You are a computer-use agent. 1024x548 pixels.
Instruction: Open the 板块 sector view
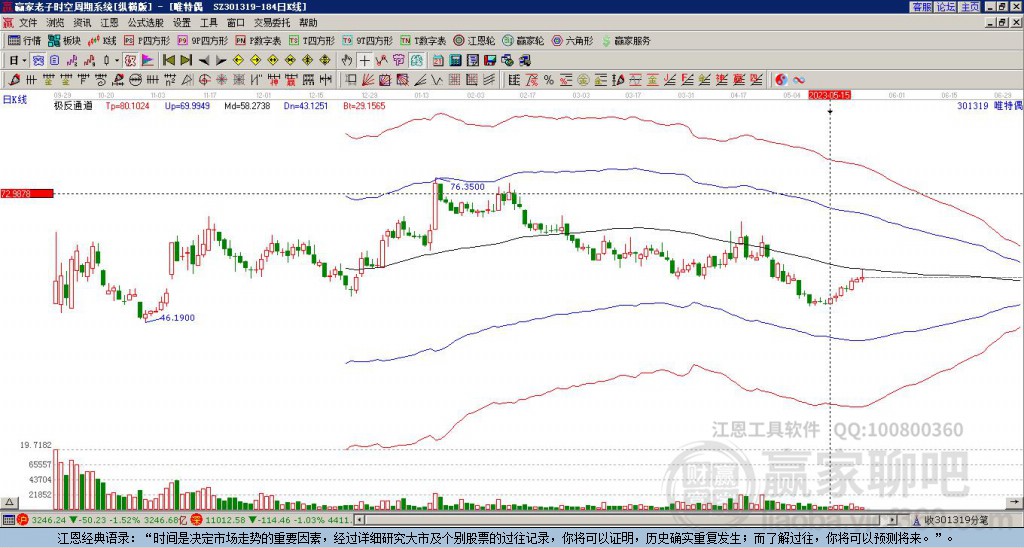pos(64,40)
